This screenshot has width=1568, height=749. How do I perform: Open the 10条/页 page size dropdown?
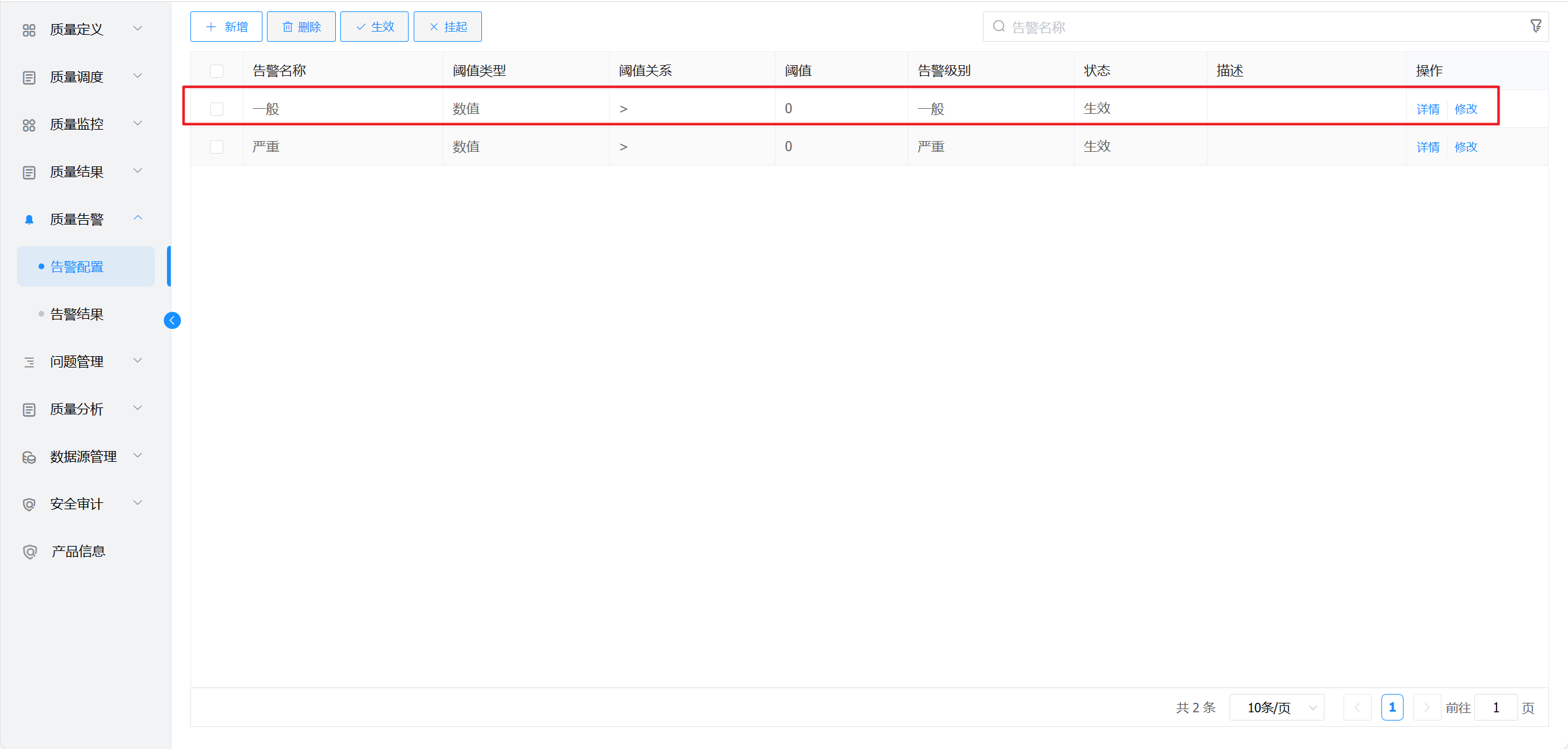coord(1276,707)
